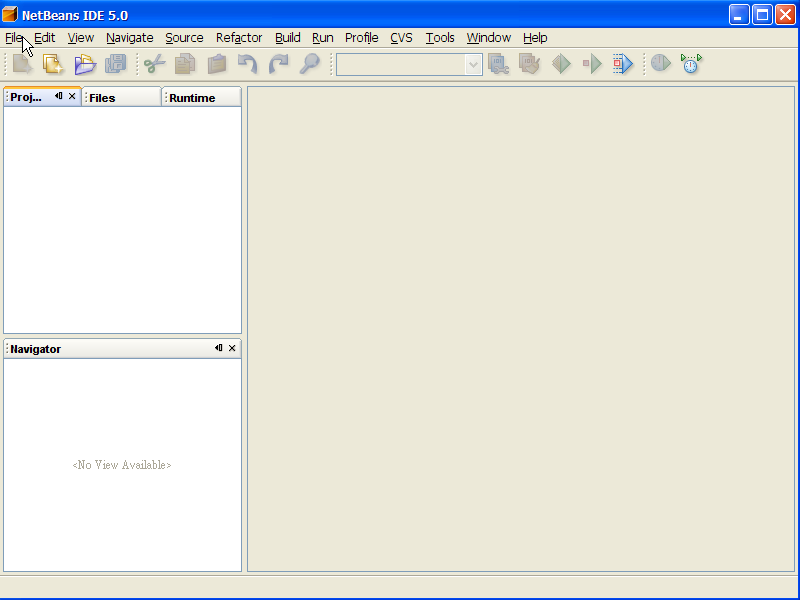
Task: Open the Tools menu
Action: [x=440, y=38]
